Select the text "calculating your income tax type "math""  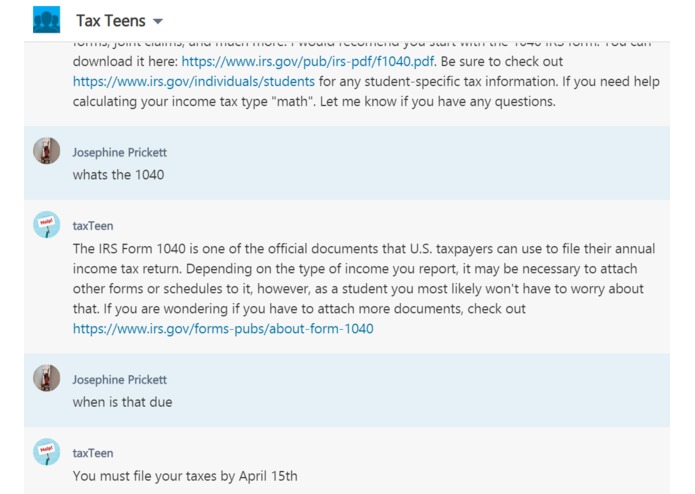point(193,101)
